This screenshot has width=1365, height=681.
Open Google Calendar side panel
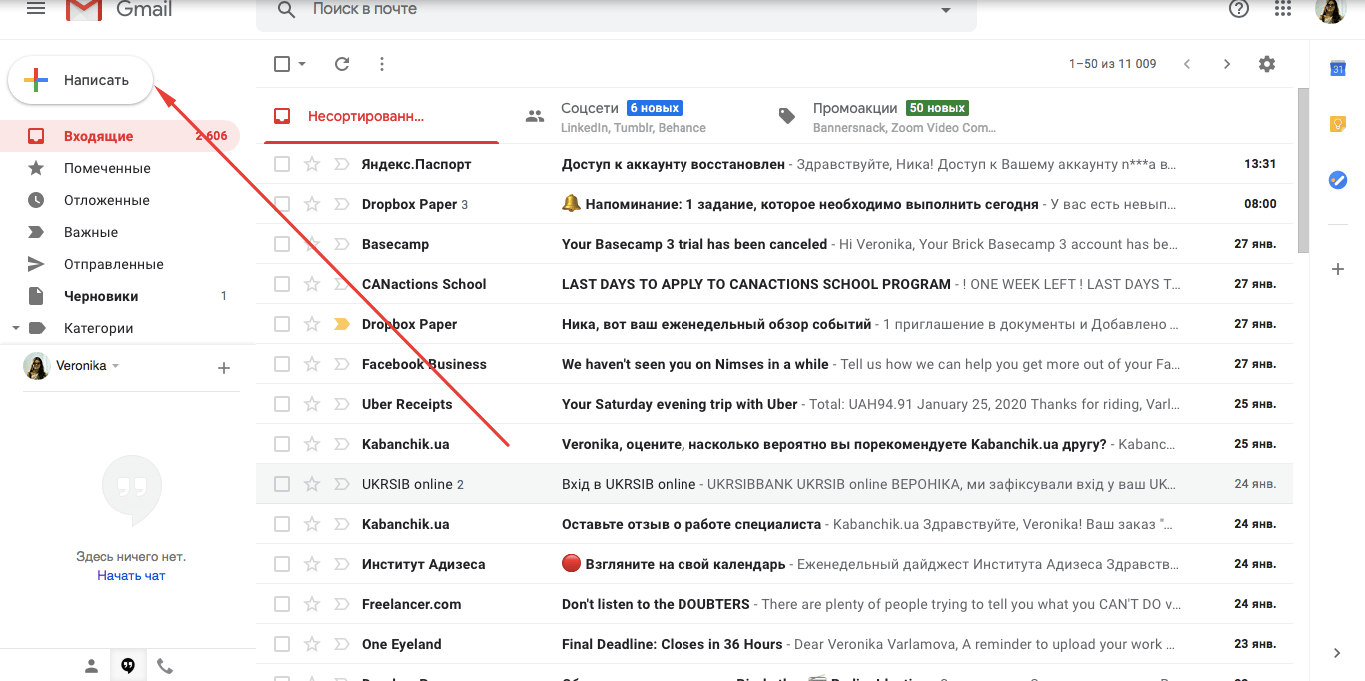(1337, 68)
